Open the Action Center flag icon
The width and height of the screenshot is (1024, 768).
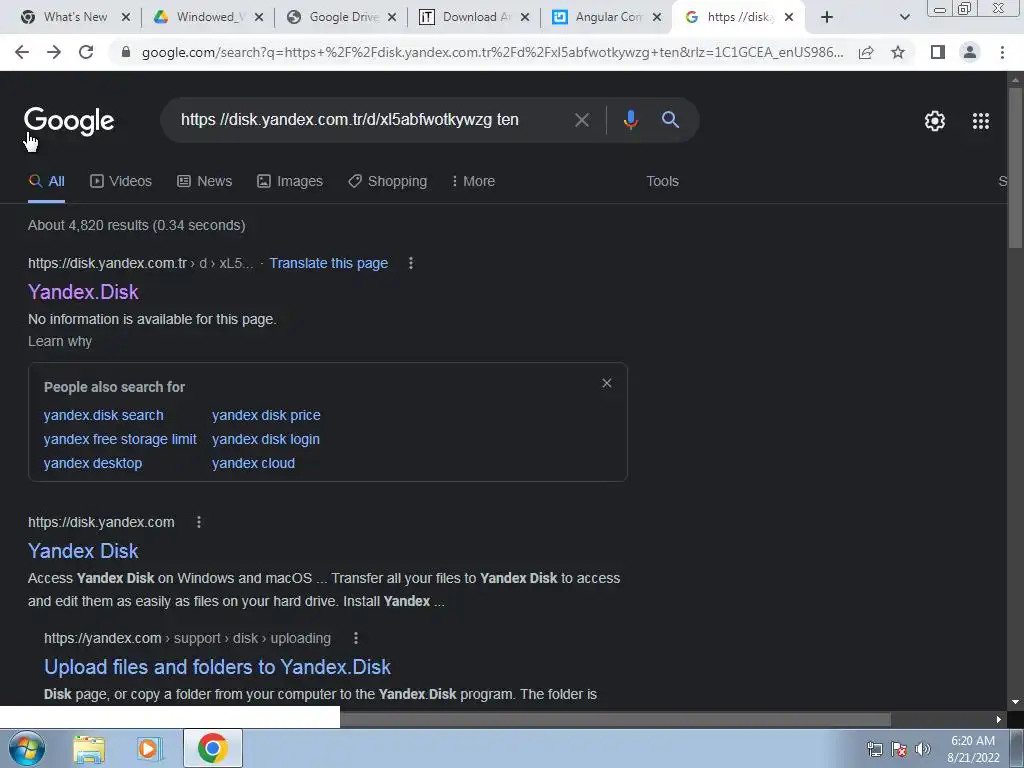coord(899,749)
